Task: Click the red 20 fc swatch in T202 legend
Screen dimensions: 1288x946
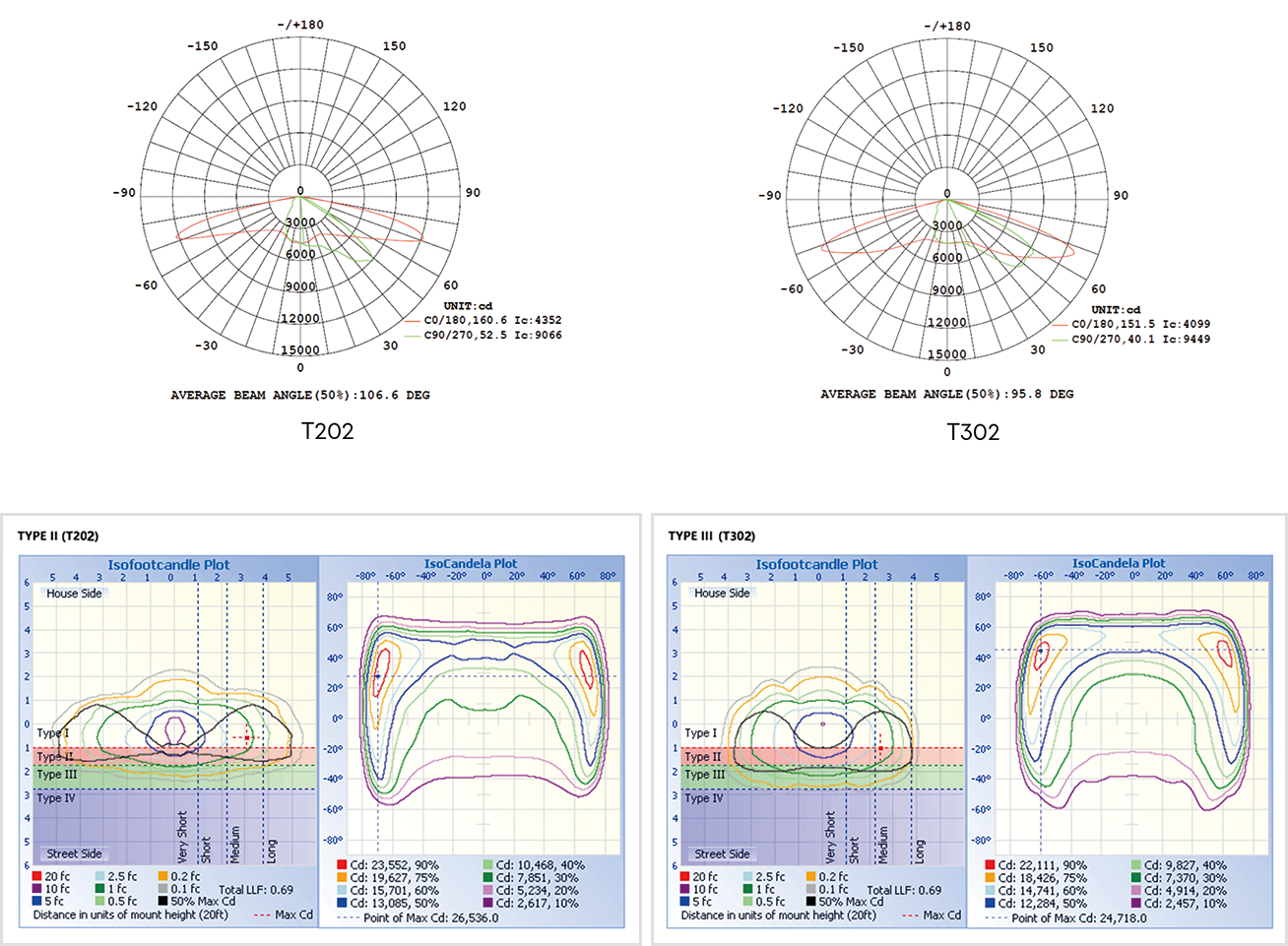Action: 37,876
